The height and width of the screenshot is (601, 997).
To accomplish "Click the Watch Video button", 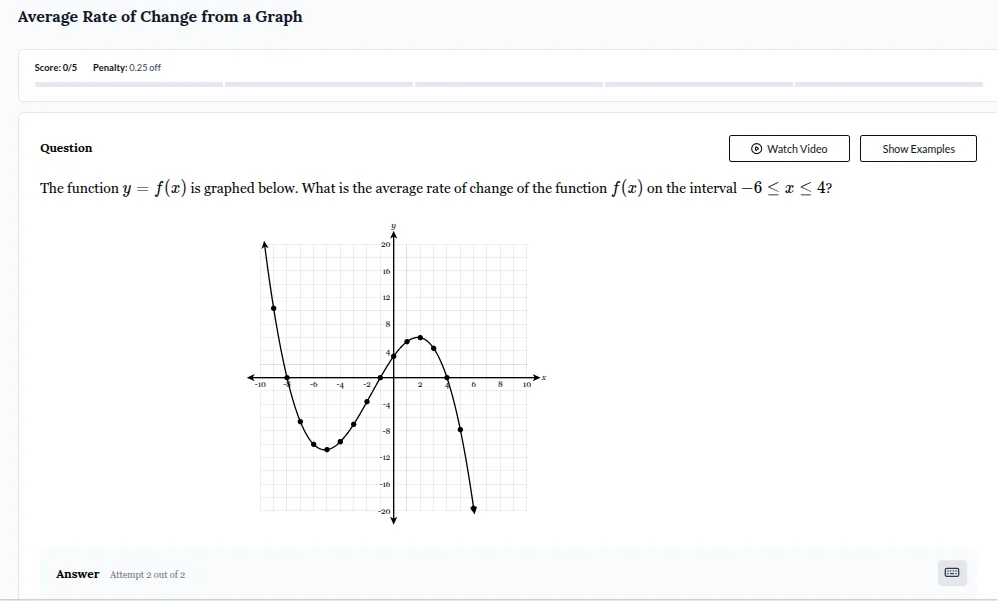I will (x=789, y=148).
